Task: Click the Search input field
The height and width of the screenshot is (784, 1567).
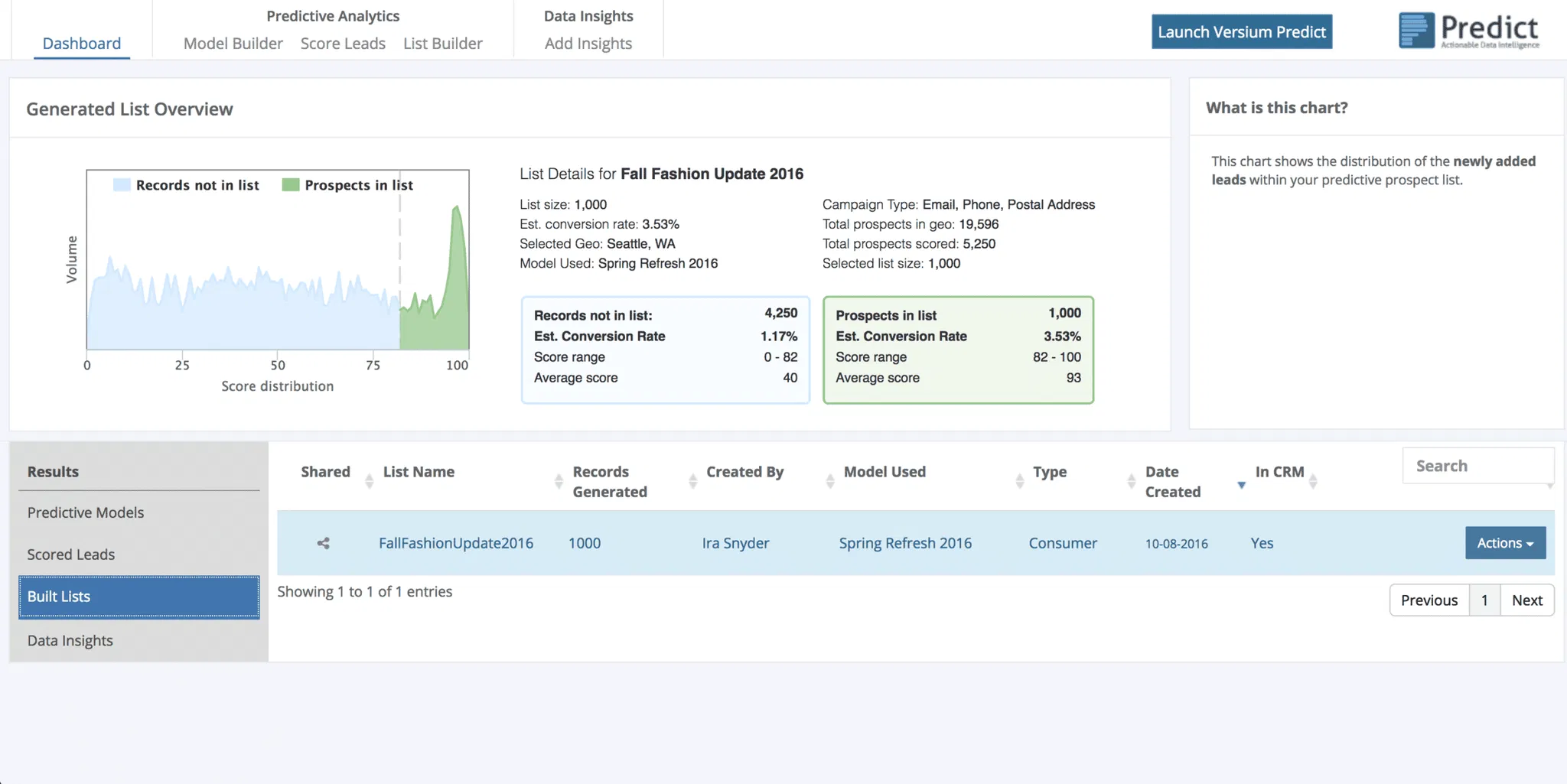Action: click(x=1477, y=466)
